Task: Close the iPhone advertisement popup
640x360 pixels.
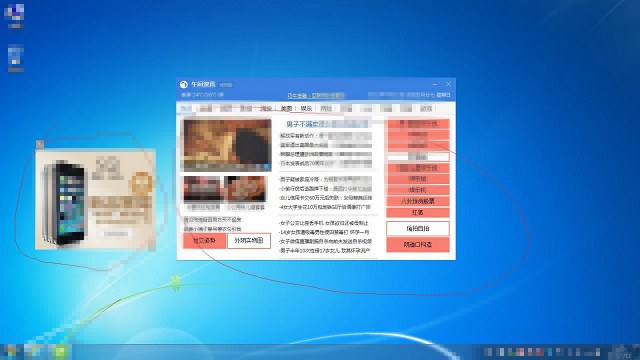Action: [40, 144]
